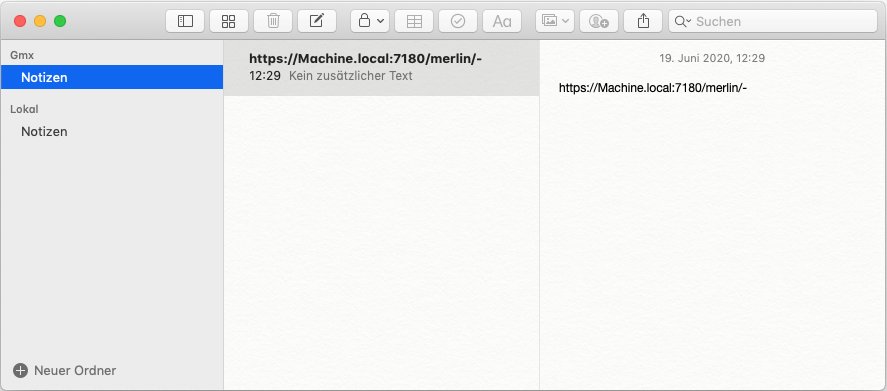Click the date 19. Juni 2020 header
887x391 pixels.
tap(712, 58)
